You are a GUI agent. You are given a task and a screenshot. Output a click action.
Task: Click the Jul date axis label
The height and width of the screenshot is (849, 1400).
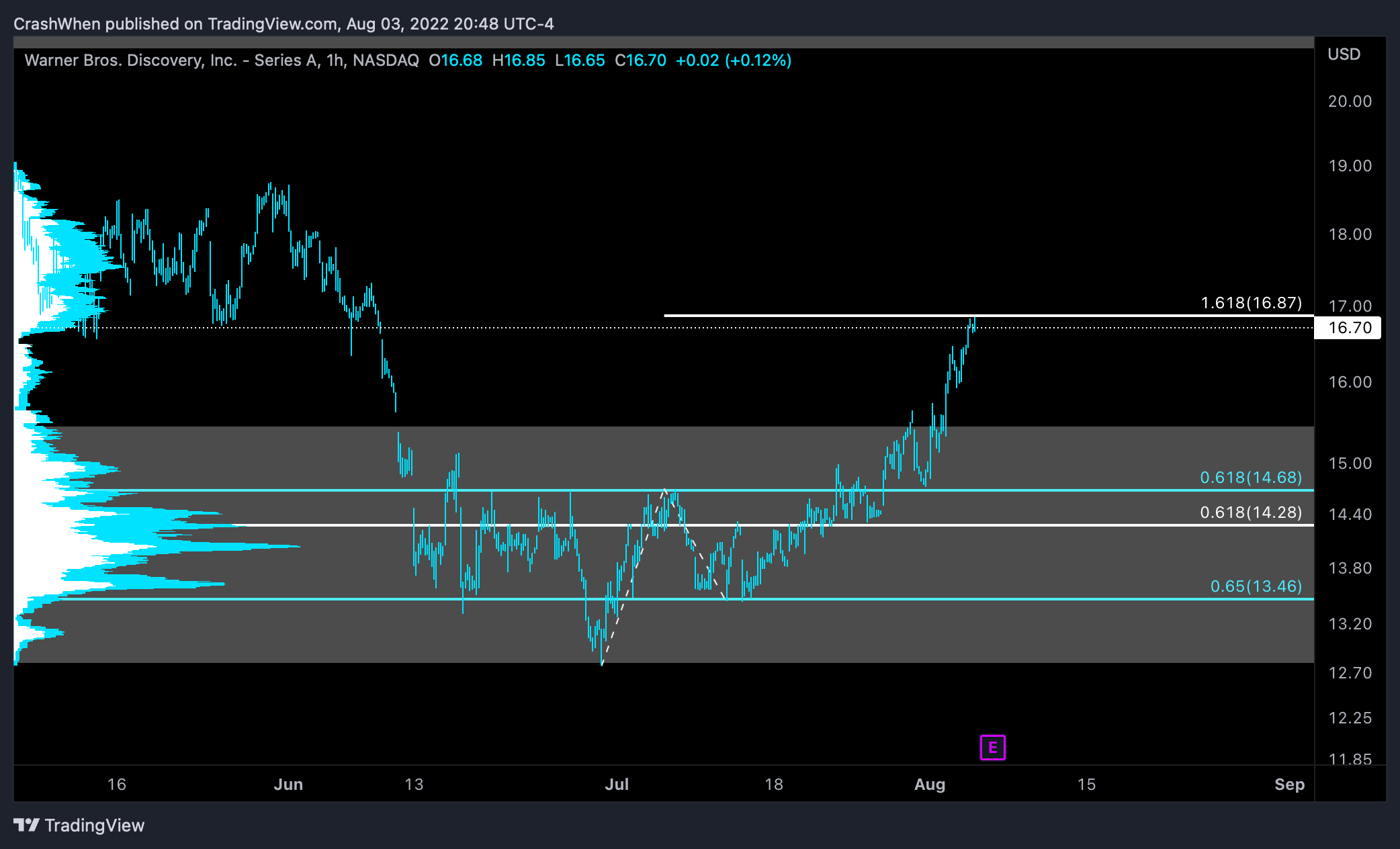pyautogui.click(x=617, y=785)
